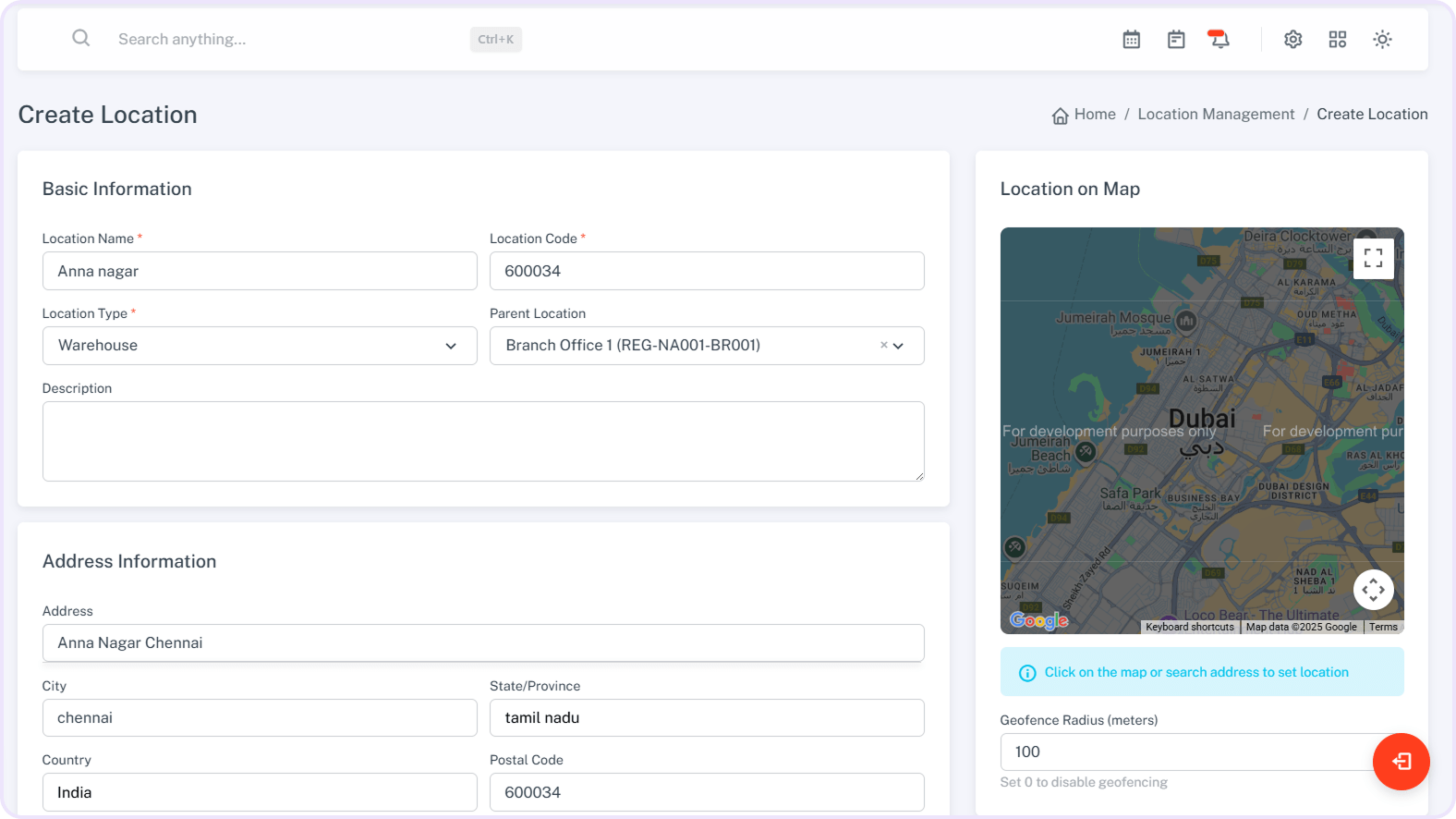Click the map camera pan control
The image size is (1456, 819).
pos(1373,590)
